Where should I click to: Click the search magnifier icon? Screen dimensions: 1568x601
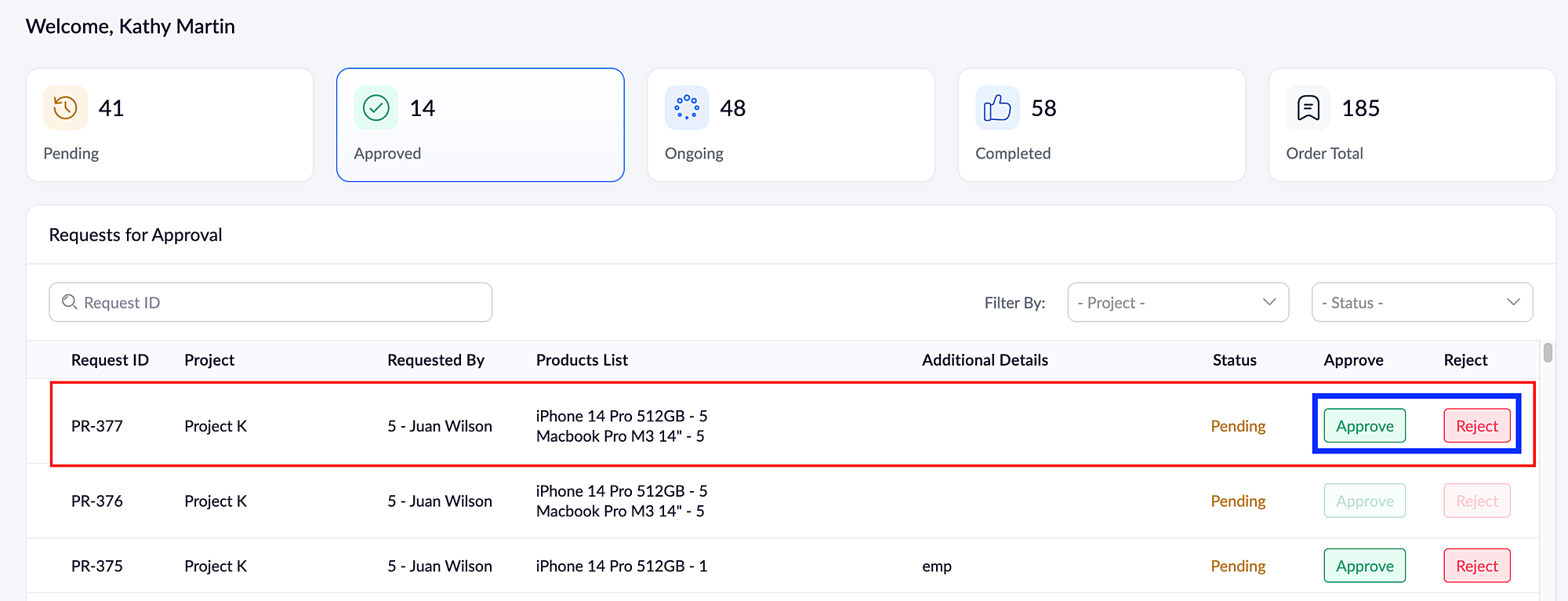[70, 302]
